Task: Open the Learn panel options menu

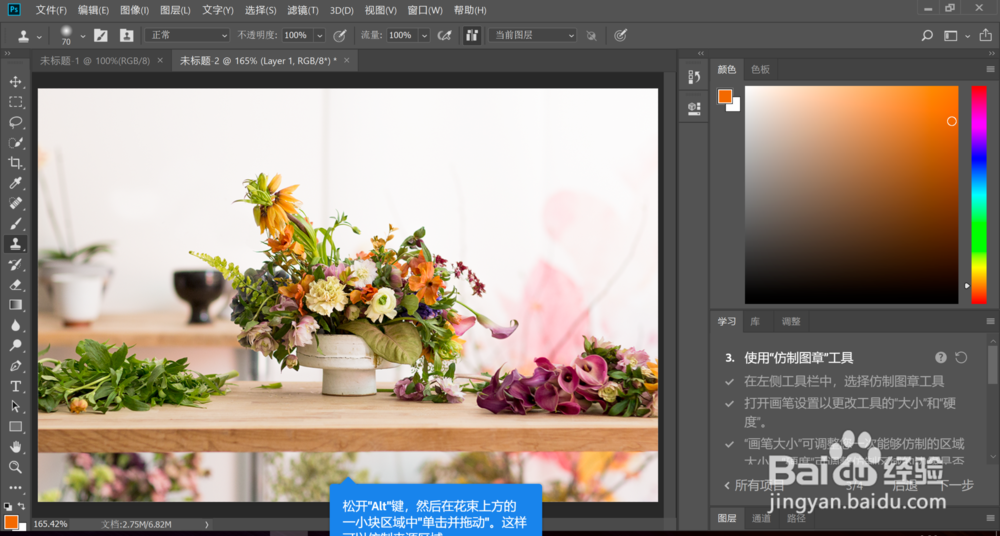Action: coord(990,321)
